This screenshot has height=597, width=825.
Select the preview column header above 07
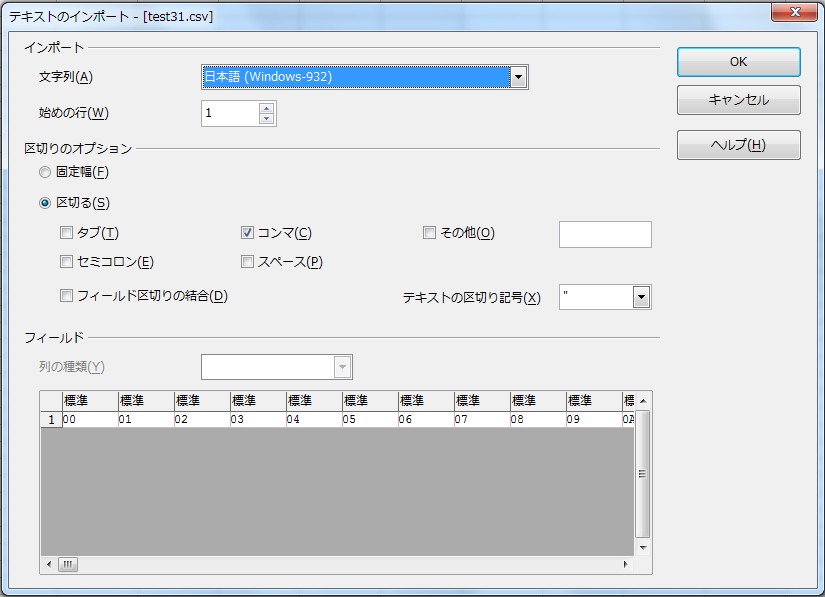click(482, 401)
